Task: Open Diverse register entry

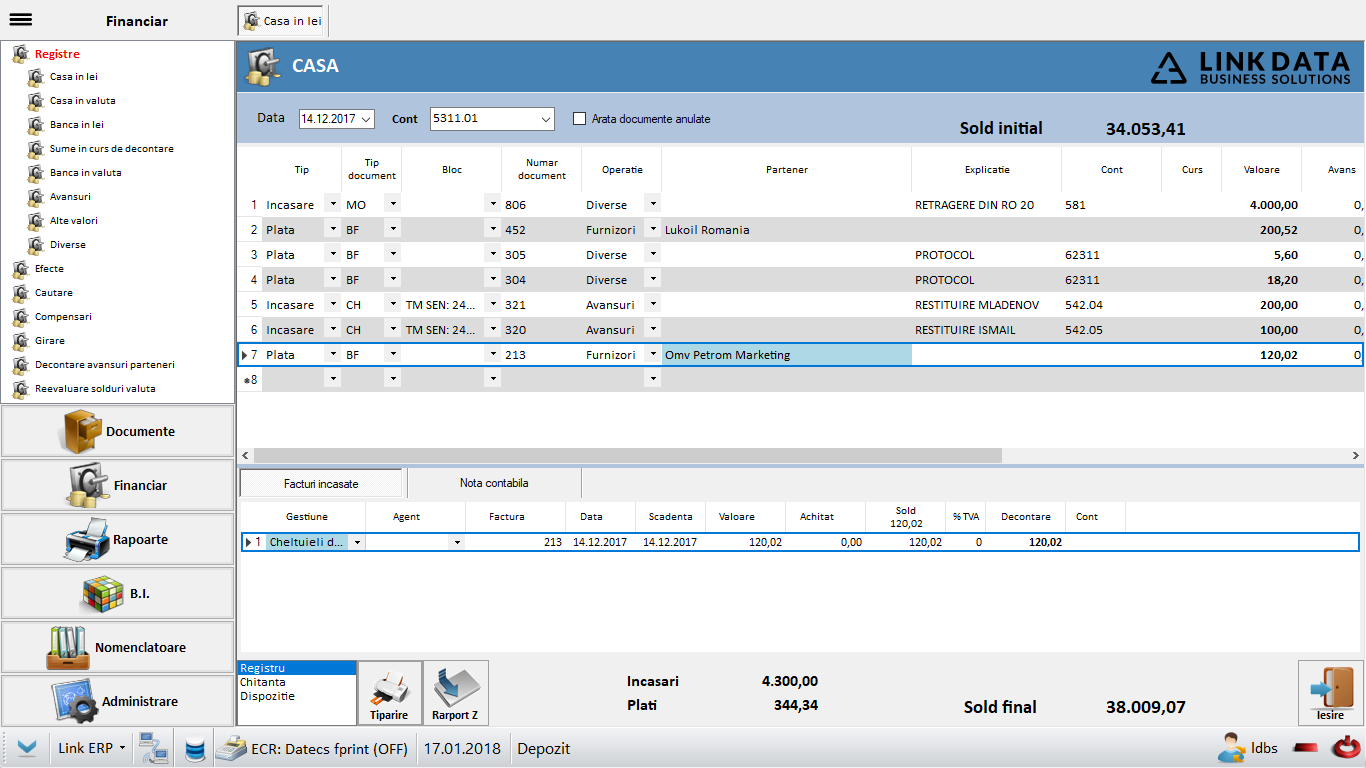Action: point(68,245)
